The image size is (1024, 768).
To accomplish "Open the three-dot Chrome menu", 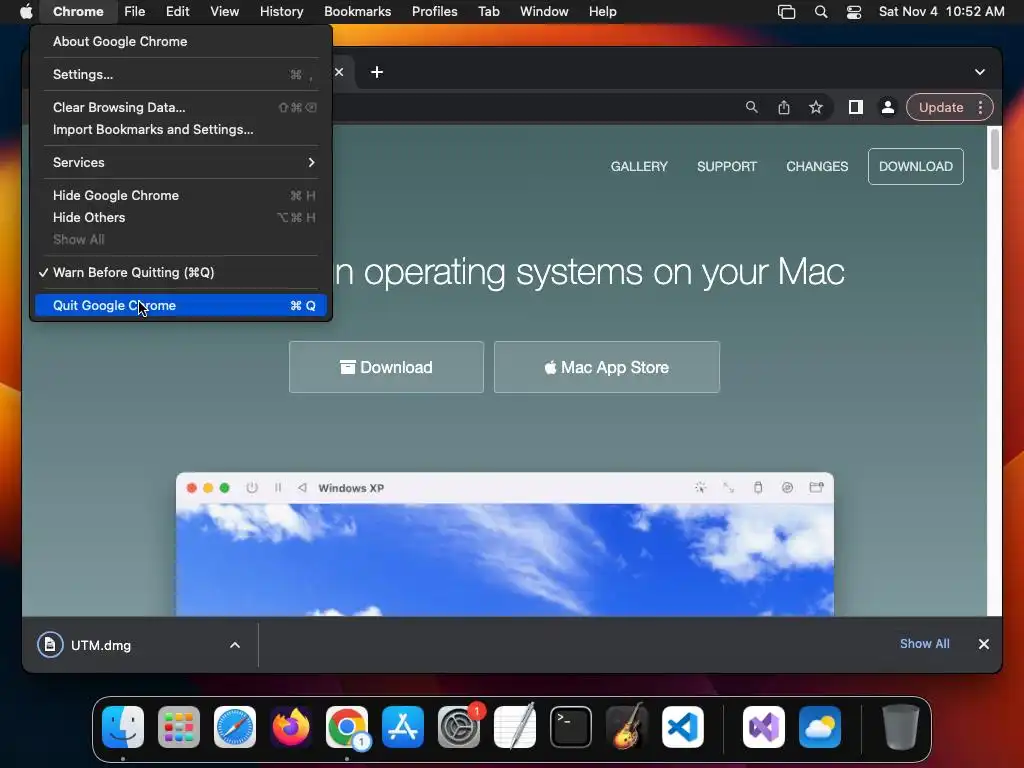I will 980,107.
